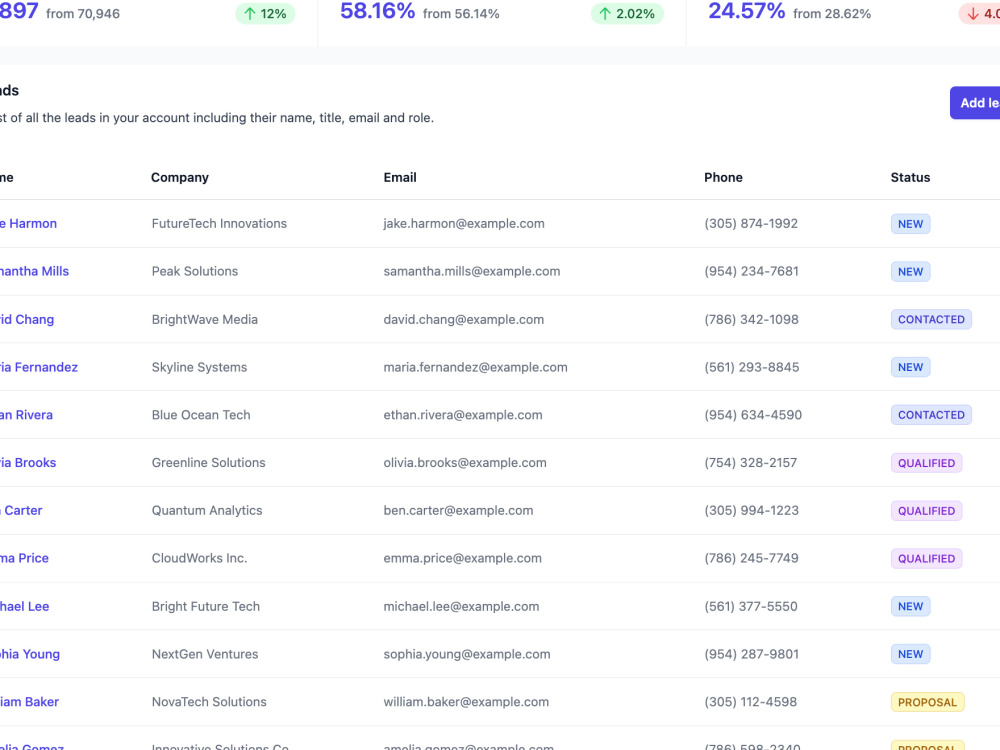Select Greenline Solutions company cell

[209, 462]
